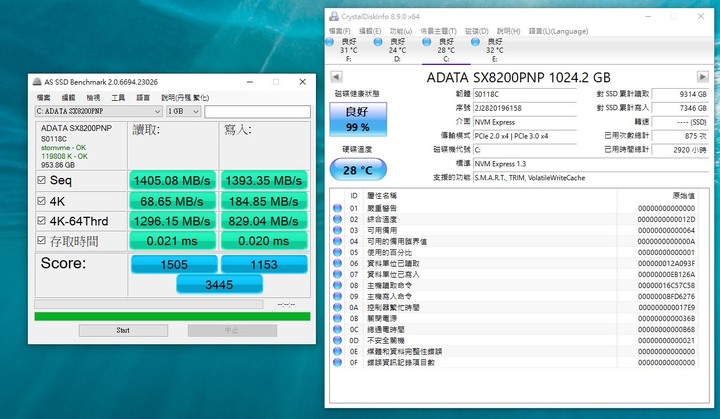Click the CrystalDiskInfo title bar app icon
The height and width of the screenshot is (419, 720).
pos(334,16)
